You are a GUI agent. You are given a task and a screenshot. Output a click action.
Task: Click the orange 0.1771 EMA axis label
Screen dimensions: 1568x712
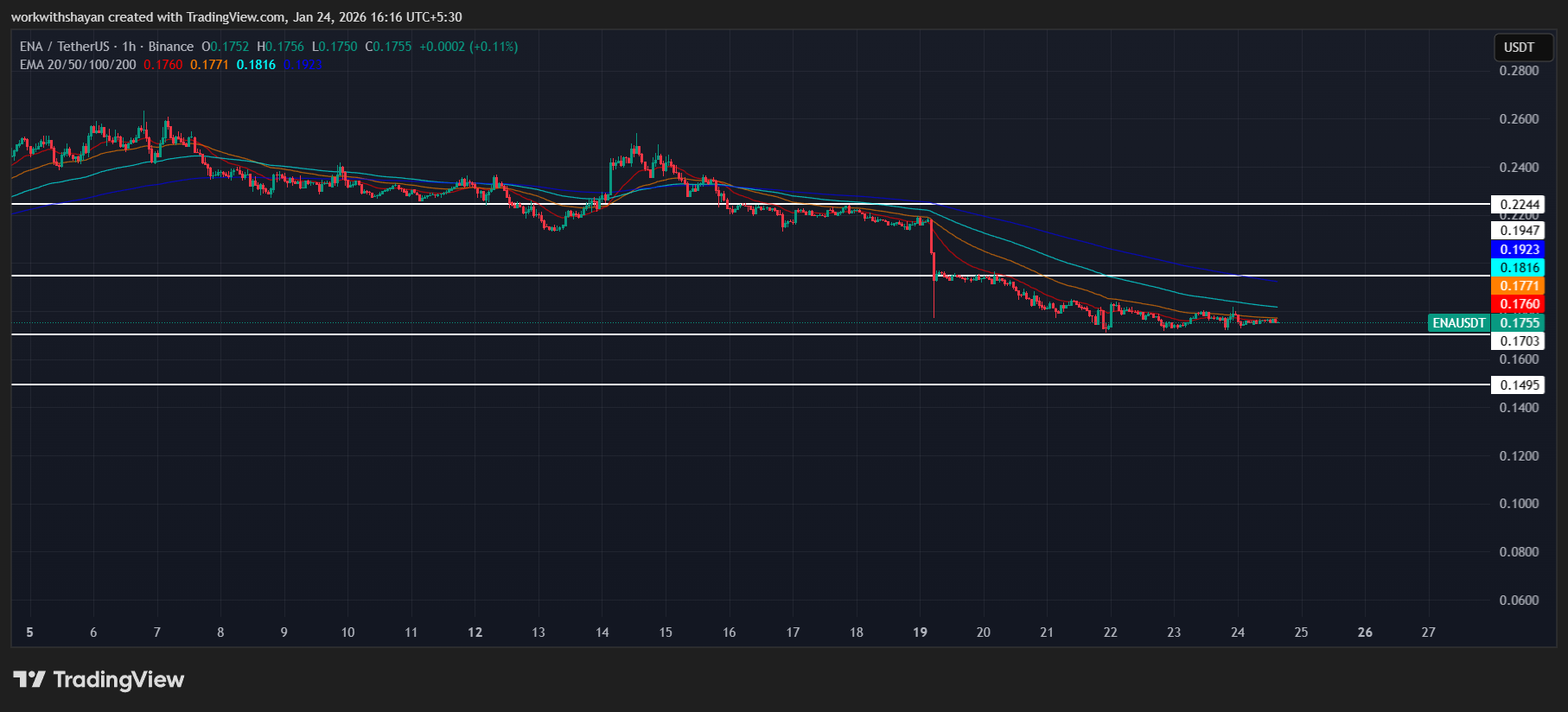pyautogui.click(x=1520, y=286)
